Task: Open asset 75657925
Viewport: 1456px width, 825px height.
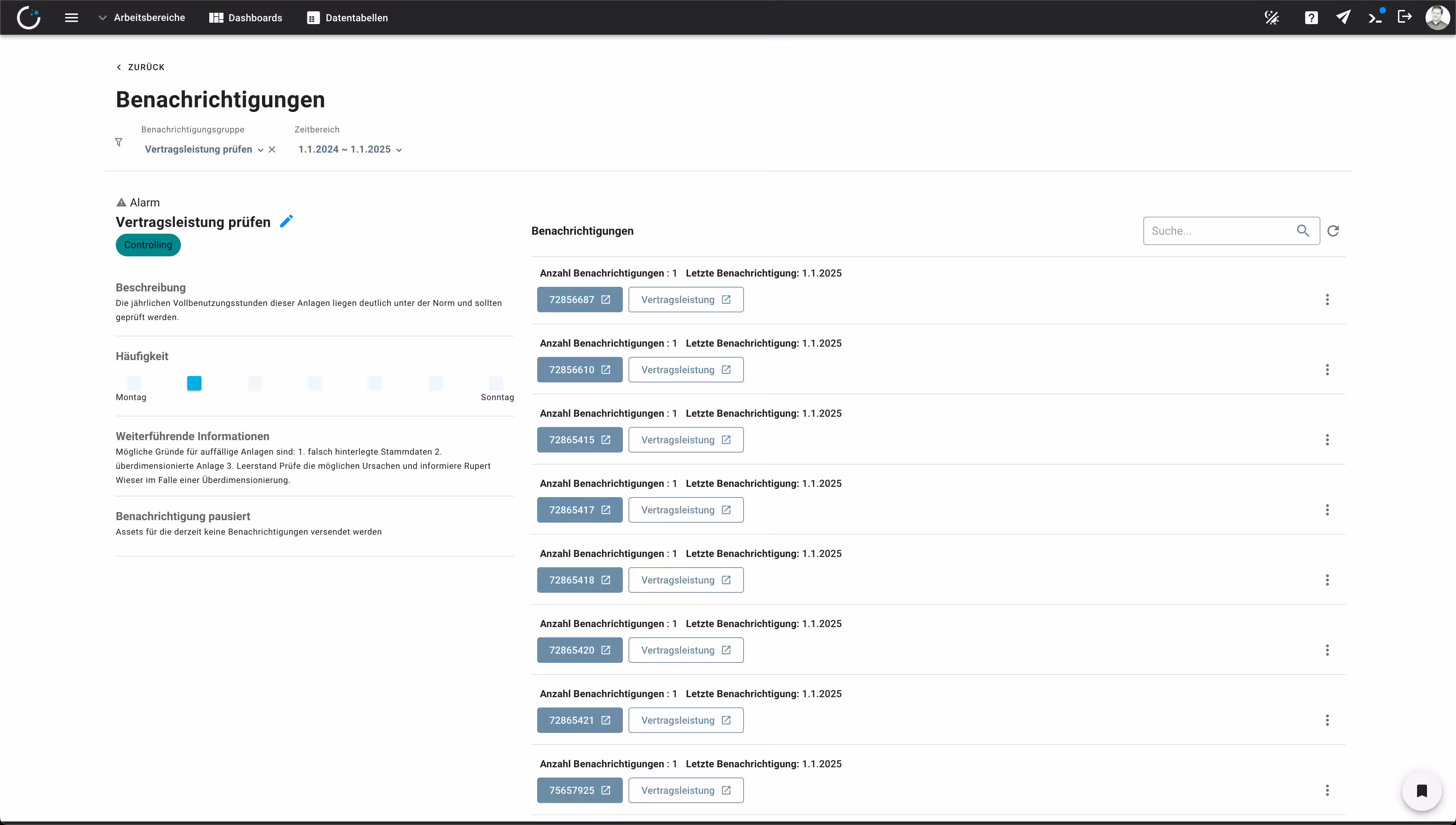Action: [580, 790]
